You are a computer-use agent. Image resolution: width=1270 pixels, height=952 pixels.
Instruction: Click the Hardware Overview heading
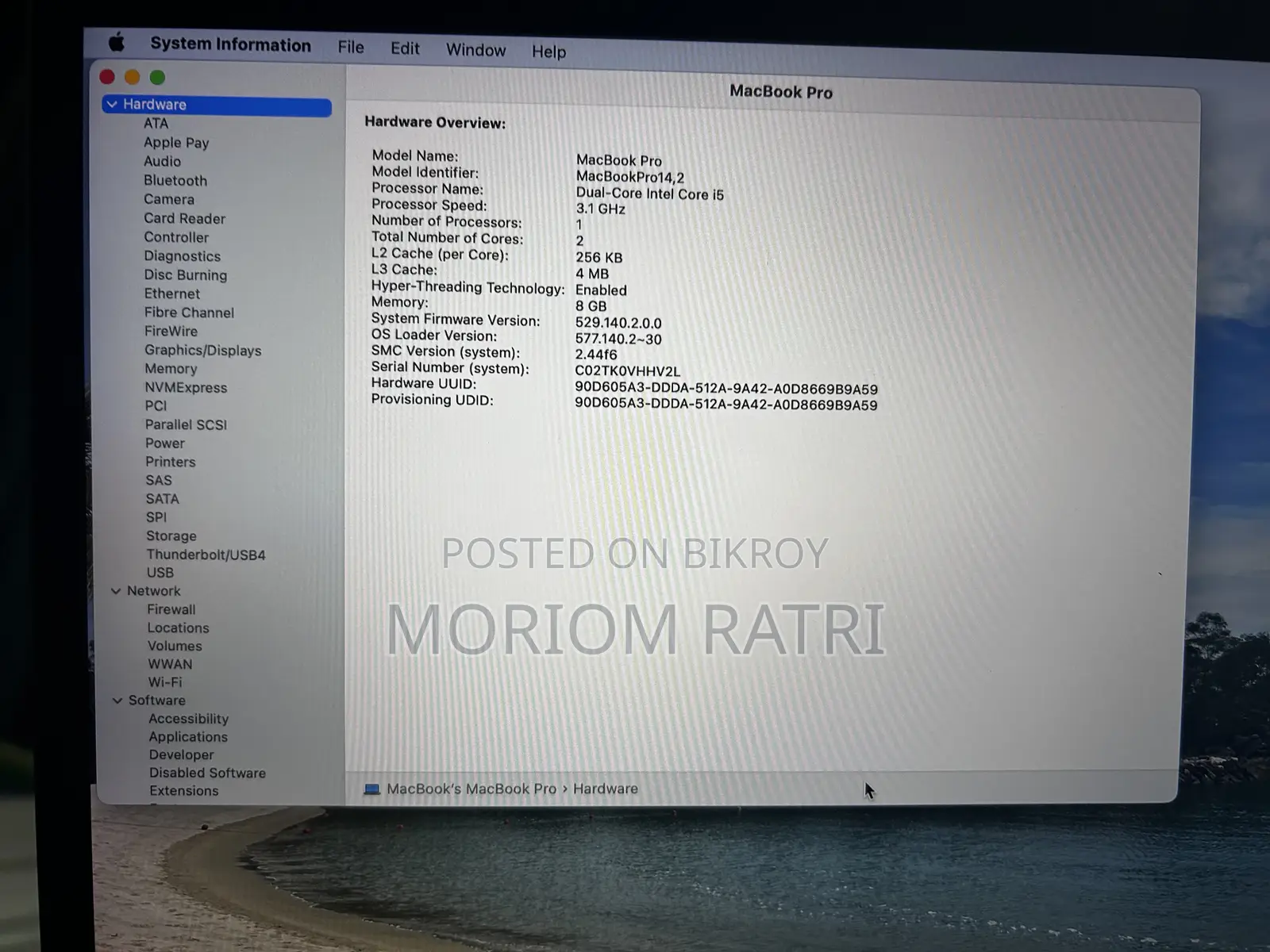click(435, 123)
